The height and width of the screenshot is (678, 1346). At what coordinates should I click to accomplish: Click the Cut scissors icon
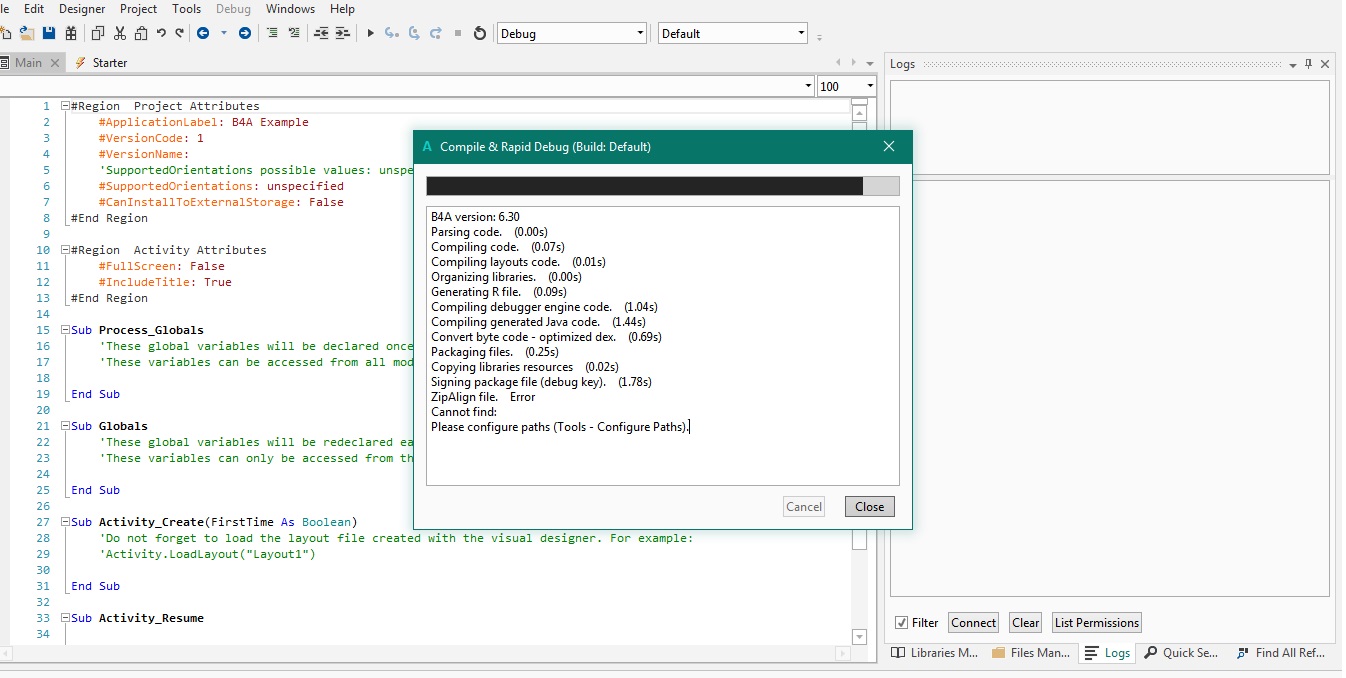[x=120, y=33]
